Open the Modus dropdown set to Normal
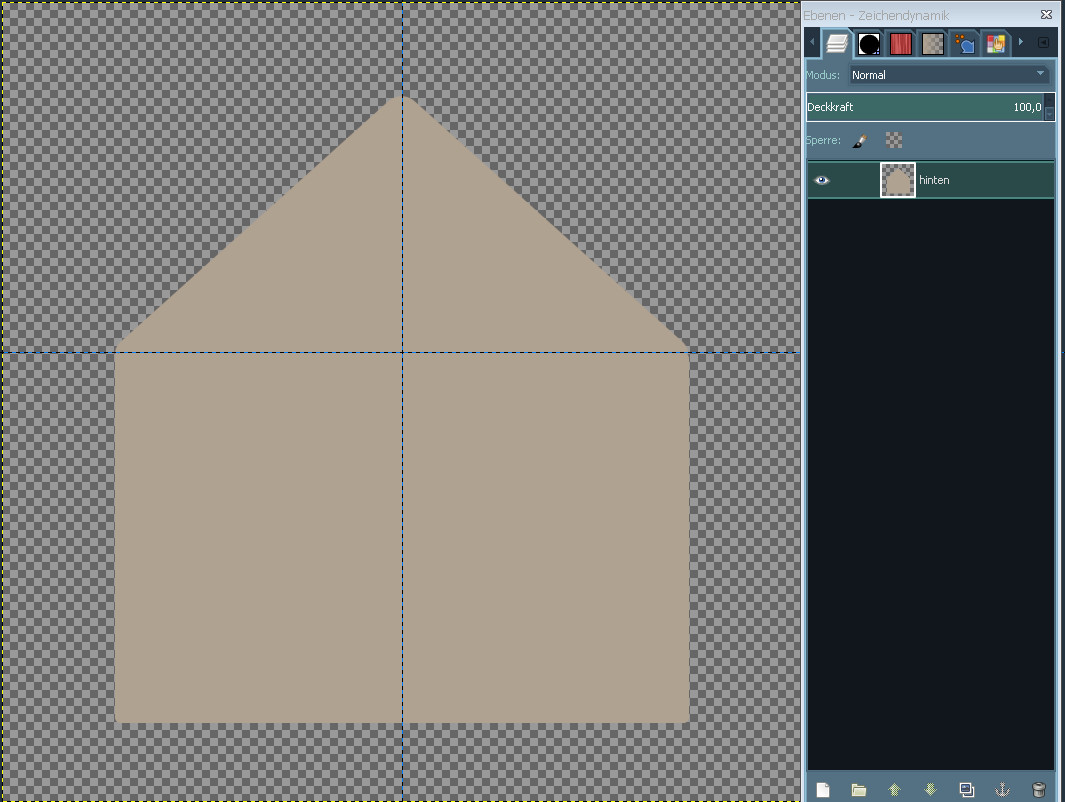 [948, 75]
